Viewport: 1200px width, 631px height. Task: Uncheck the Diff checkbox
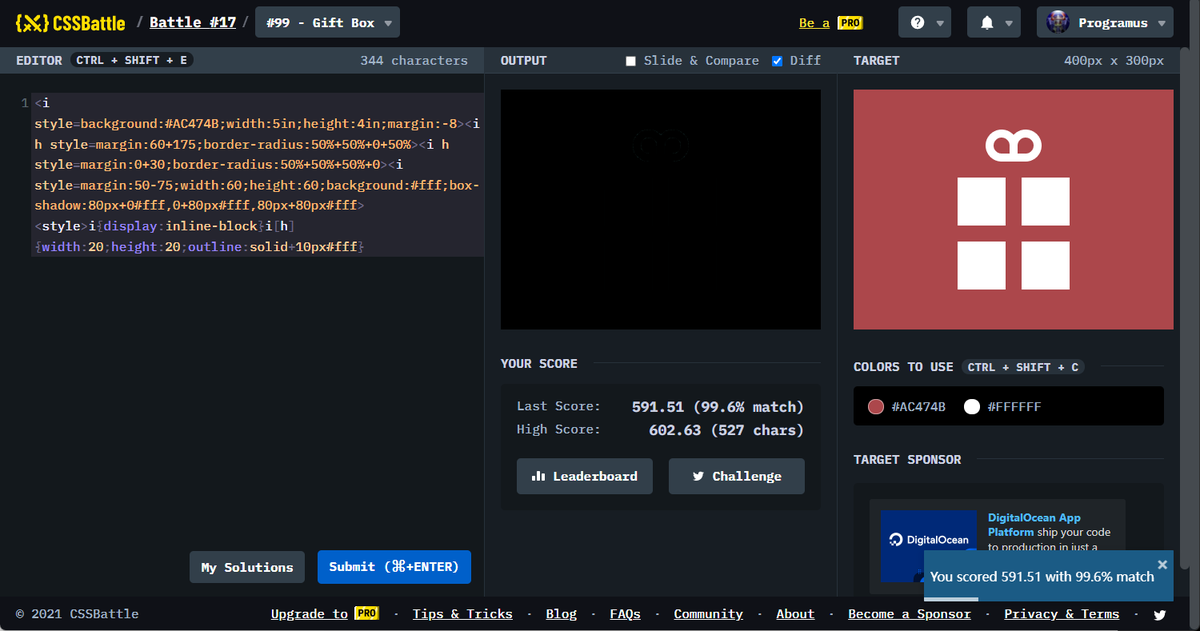(777, 61)
